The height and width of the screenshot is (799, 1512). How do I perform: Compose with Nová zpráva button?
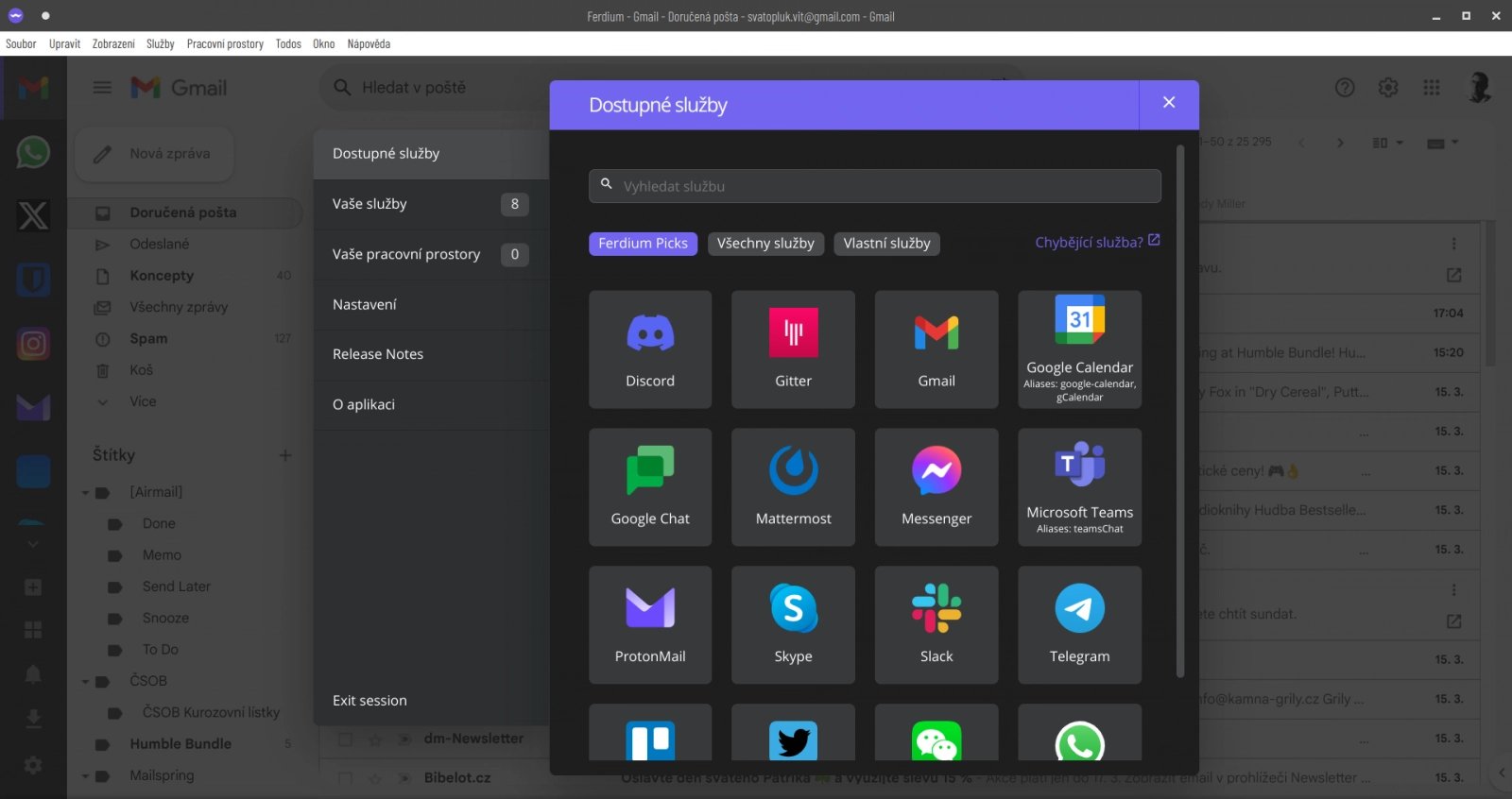pyautogui.click(x=155, y=154)
